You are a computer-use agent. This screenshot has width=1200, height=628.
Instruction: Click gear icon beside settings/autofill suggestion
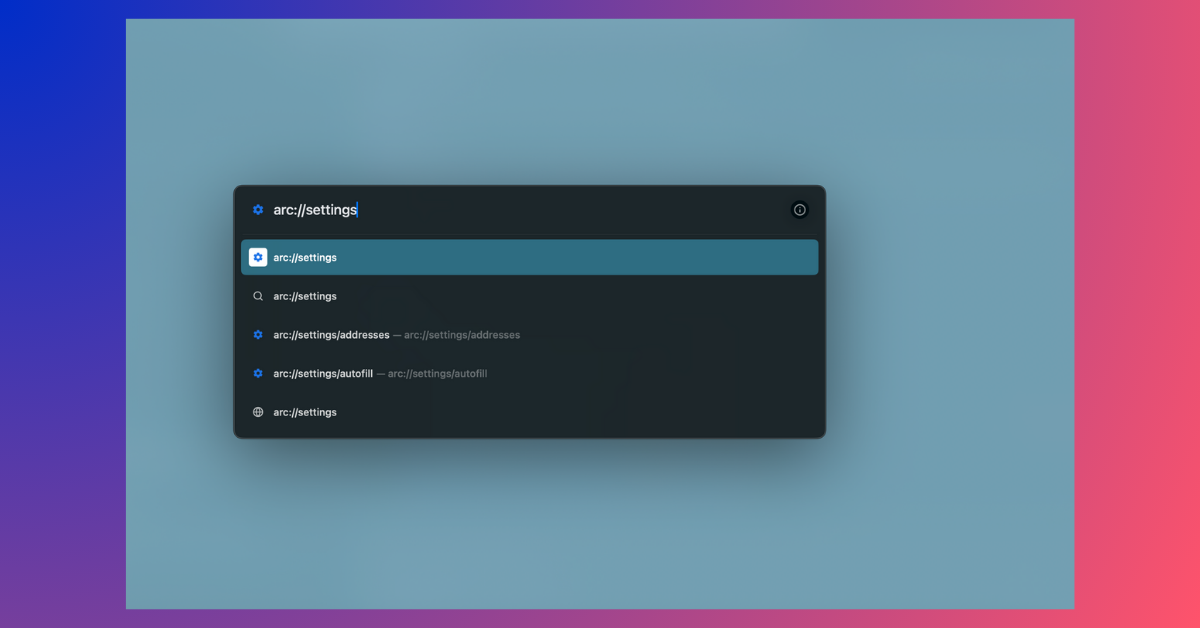258,373
